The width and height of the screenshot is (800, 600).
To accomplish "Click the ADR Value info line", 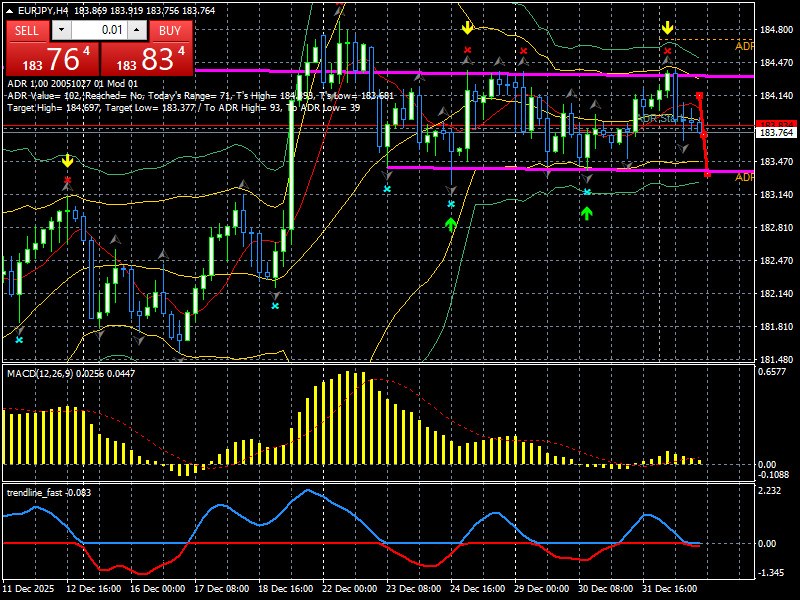I will click(201, 96).
